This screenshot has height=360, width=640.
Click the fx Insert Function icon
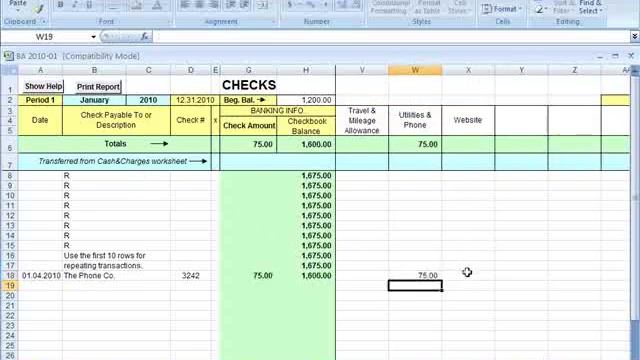tap(144, 37)
